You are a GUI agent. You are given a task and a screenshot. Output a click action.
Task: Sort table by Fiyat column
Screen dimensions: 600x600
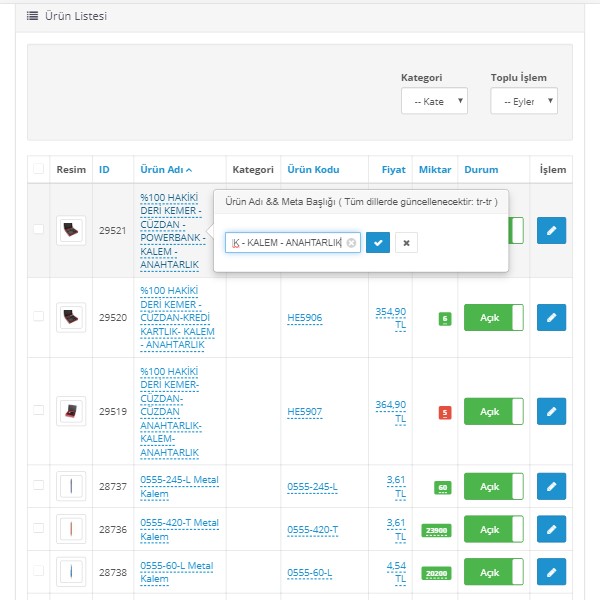pyautogui.click(x=393, y=170)
